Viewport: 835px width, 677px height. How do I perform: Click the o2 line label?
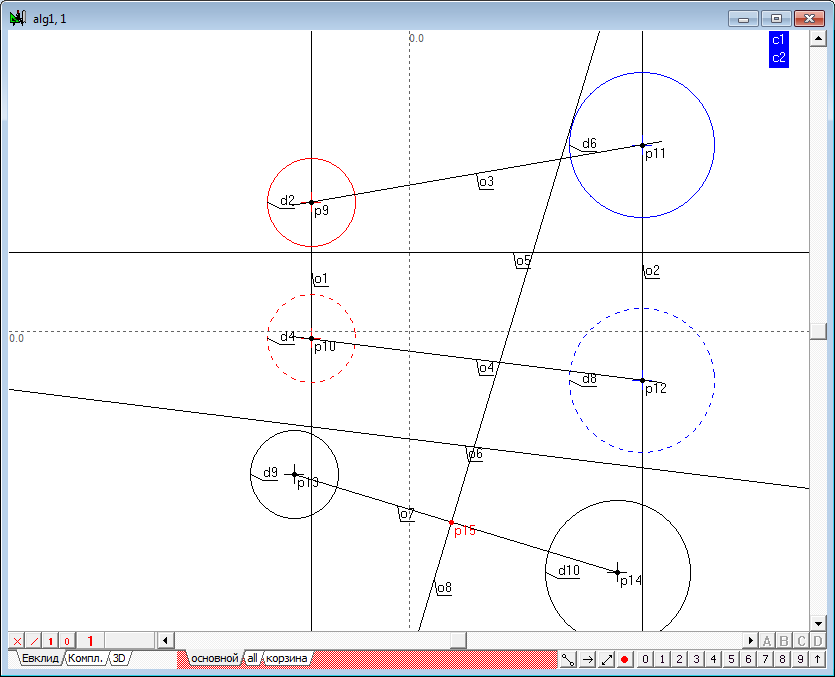coord(652,271)
